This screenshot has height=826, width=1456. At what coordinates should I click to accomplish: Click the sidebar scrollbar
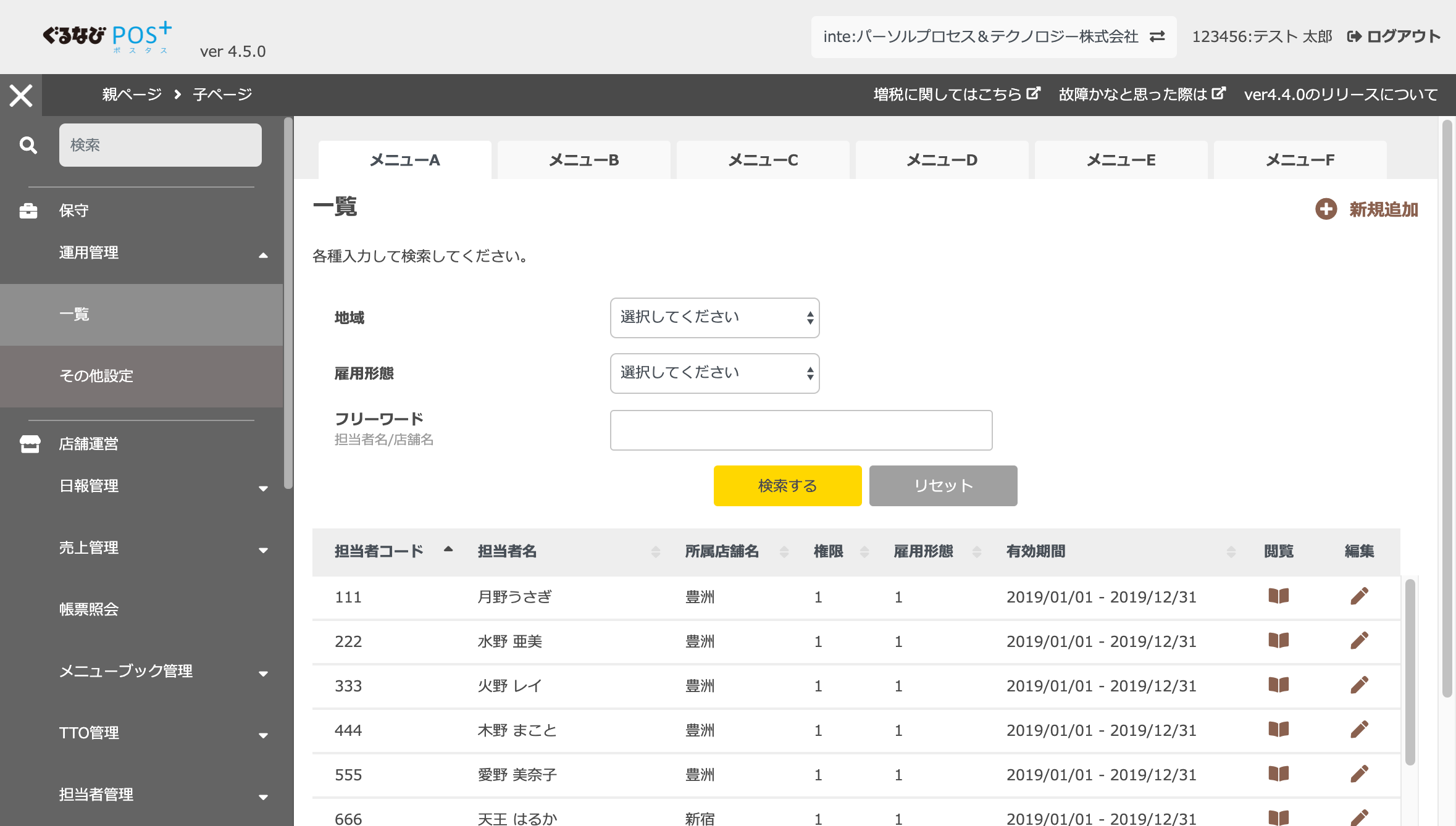pyautogui.click(x=288, y=302)
